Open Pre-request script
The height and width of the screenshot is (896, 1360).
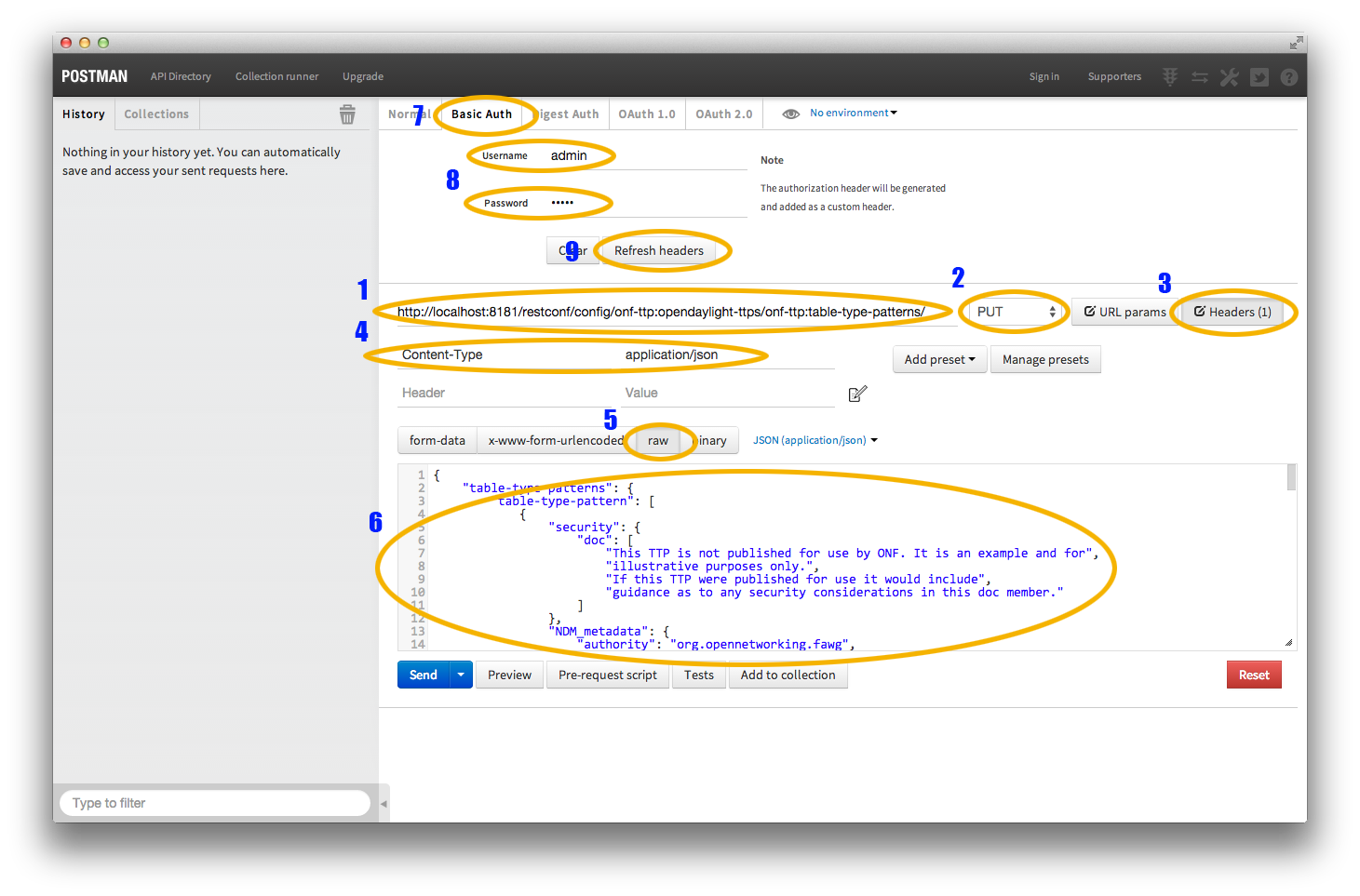coord(608,675)
